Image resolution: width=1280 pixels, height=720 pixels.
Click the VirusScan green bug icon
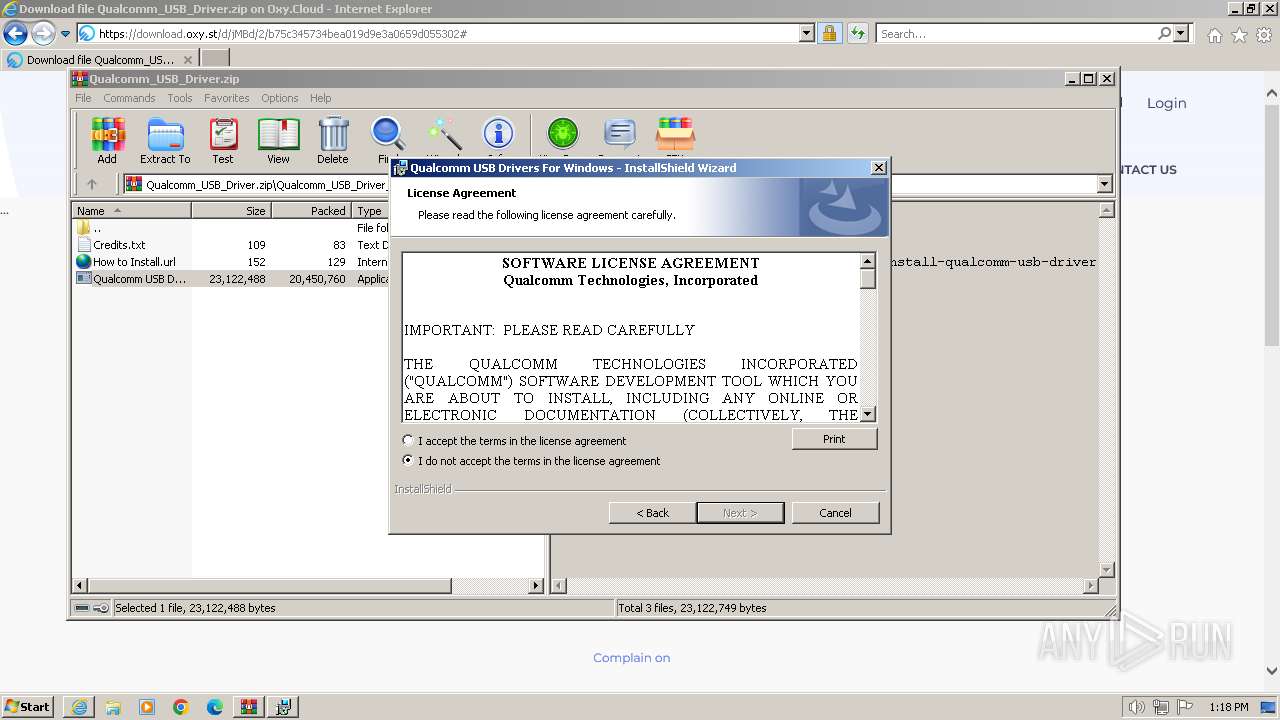coord(563,134)
